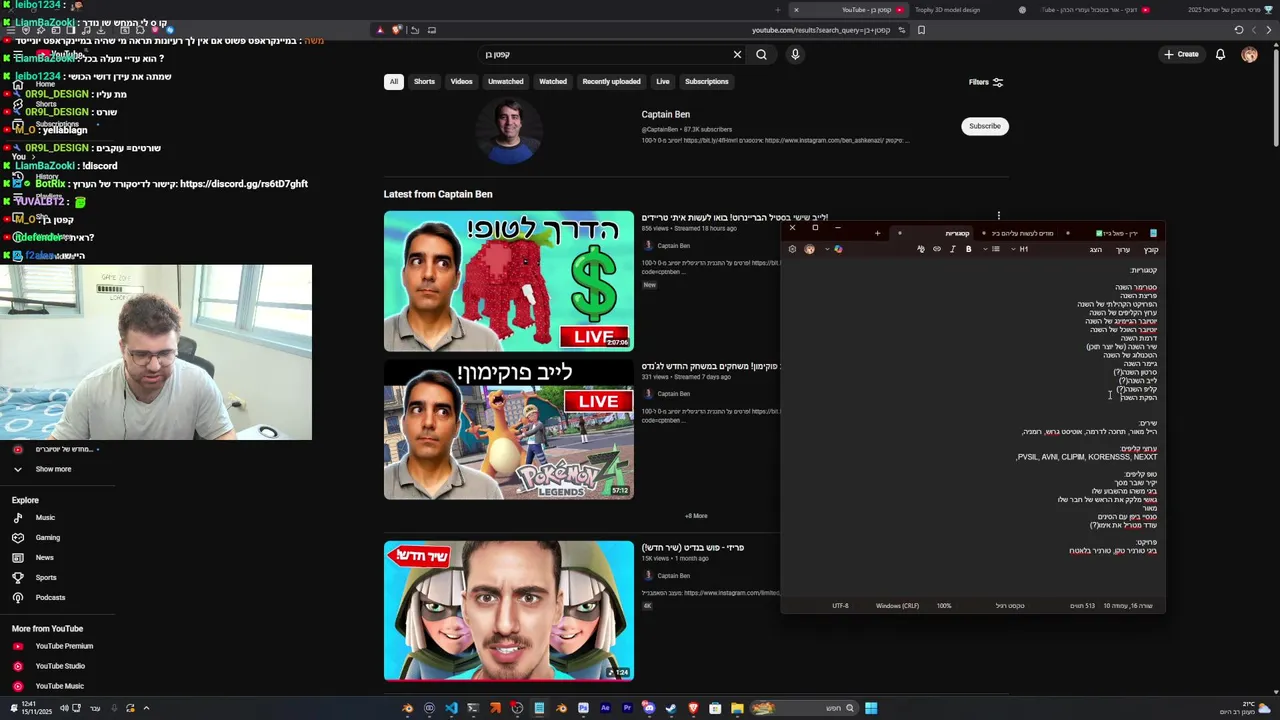Screen dimensions: 1280x720
Task: Open the ערוך menu in Notepad
Action: (1123, 250)
